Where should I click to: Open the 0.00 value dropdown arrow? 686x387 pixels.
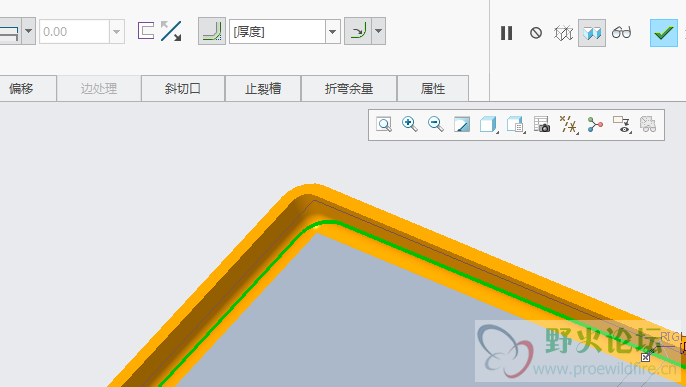click(x=117, y=31)
